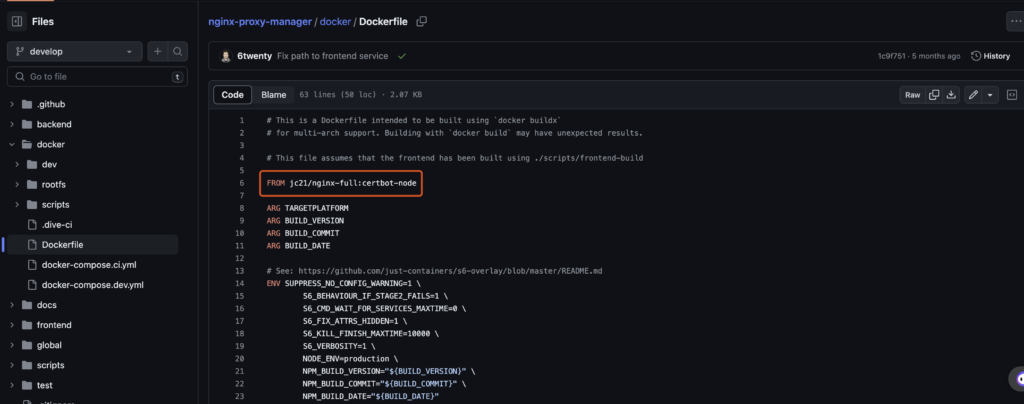Screen dimensions: 1024x404
Task: Click the backend folder icon
Action: [x=27, y=124]
